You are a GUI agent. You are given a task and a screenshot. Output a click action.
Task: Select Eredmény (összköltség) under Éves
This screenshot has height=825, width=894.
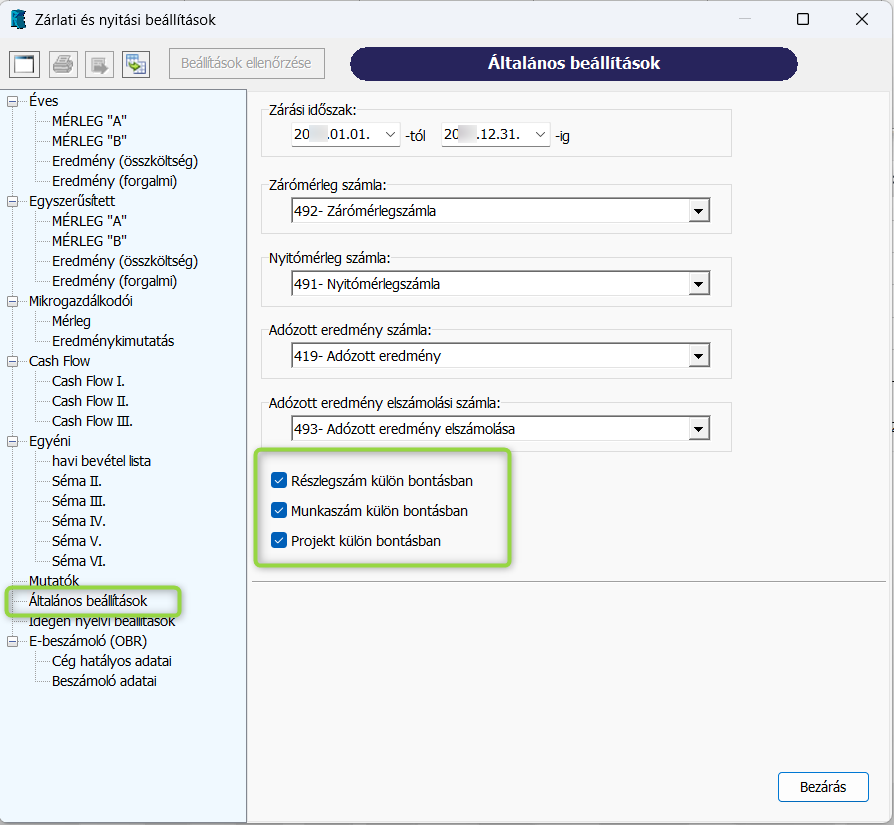point(125,161)
